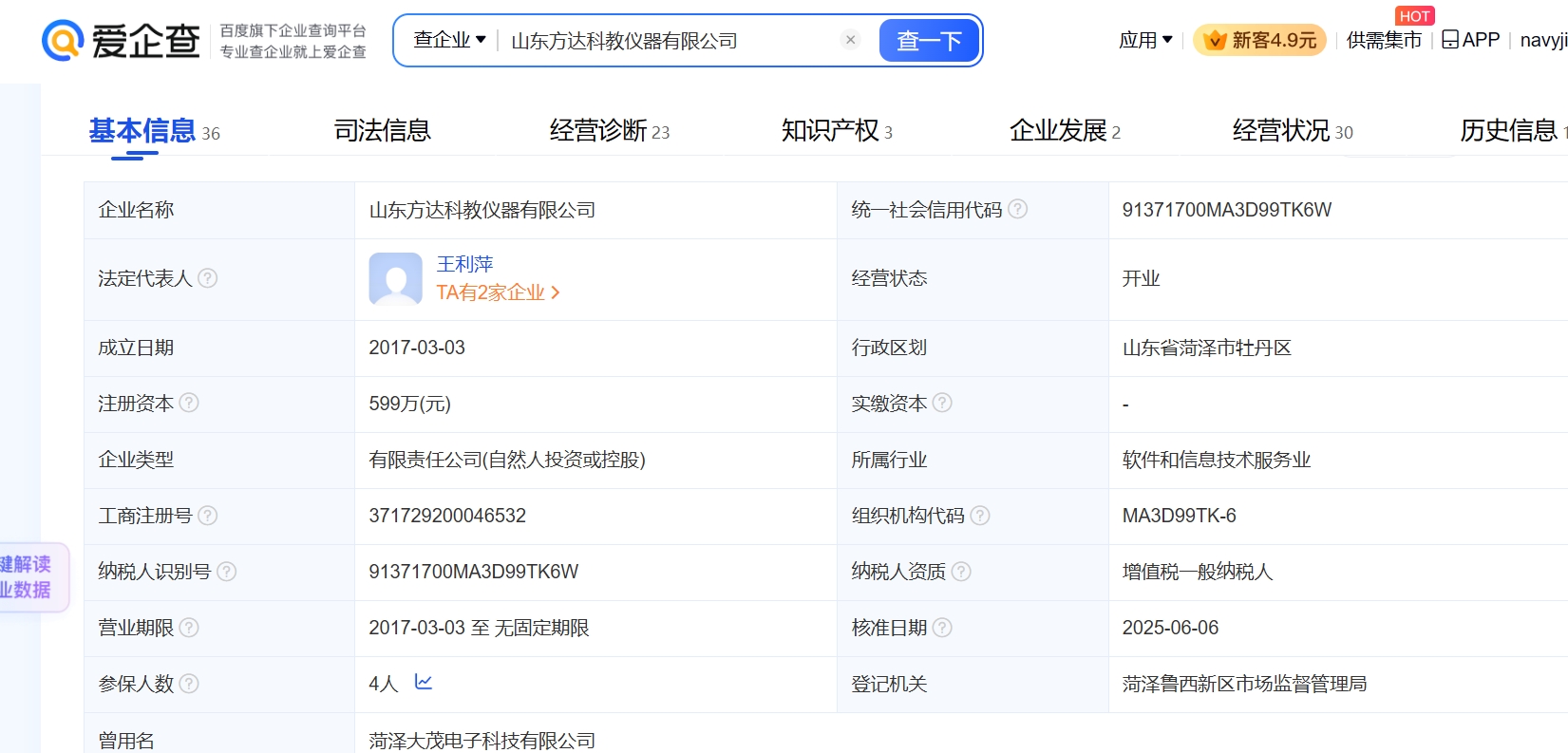
Task: Click help icon next to 纳税人资质
Action: (x=960, y=572)
